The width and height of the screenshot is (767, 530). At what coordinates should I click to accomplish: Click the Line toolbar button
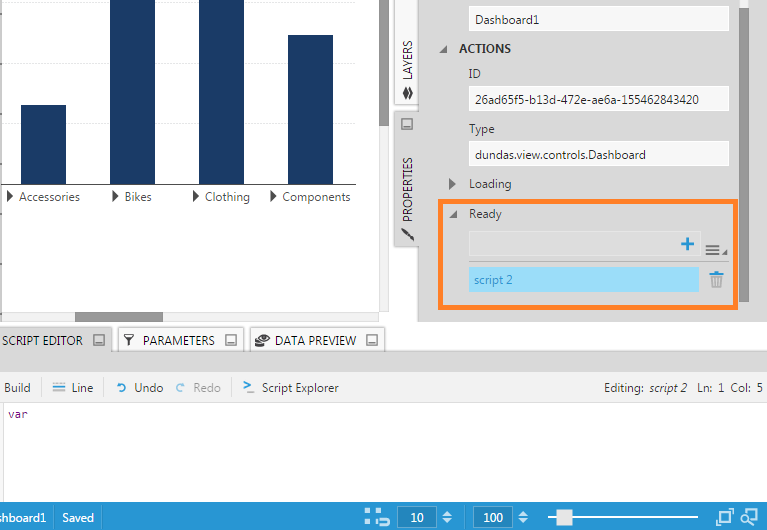(72, 388)
